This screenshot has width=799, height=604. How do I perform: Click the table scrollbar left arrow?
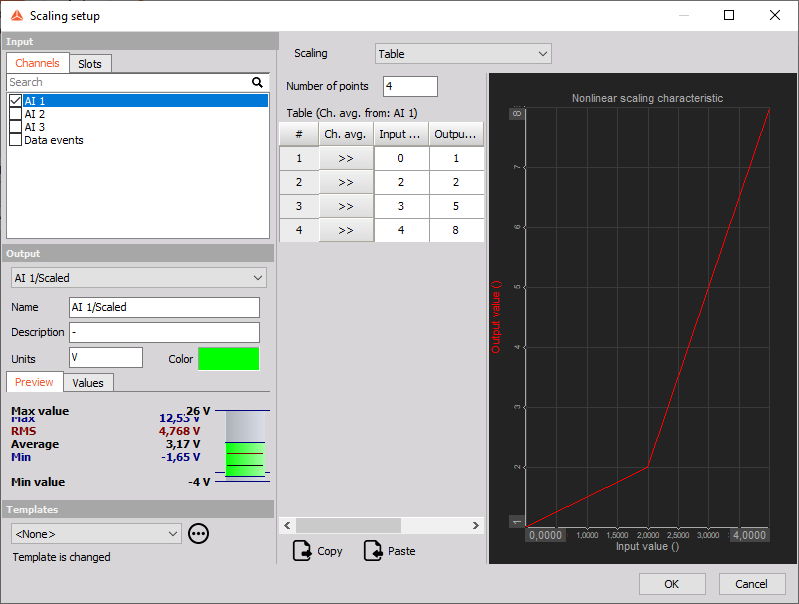click(287, 525)
